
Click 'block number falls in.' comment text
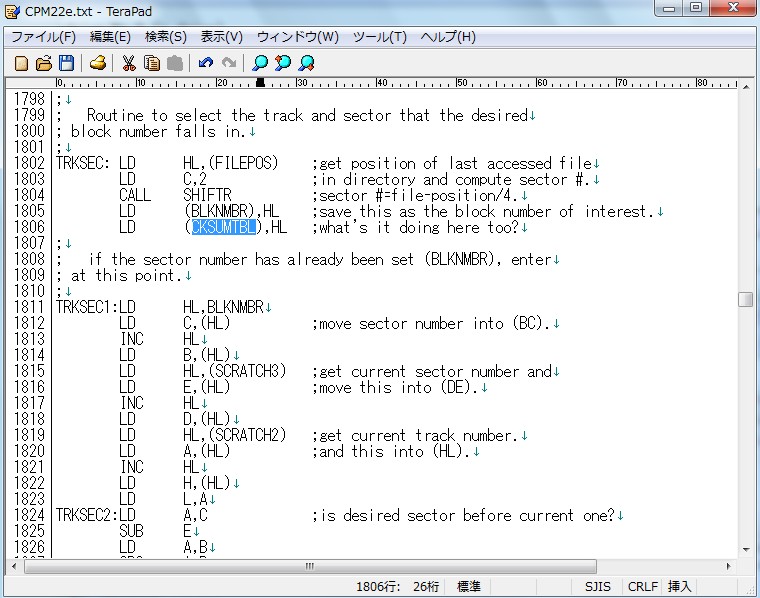point(158,131)
